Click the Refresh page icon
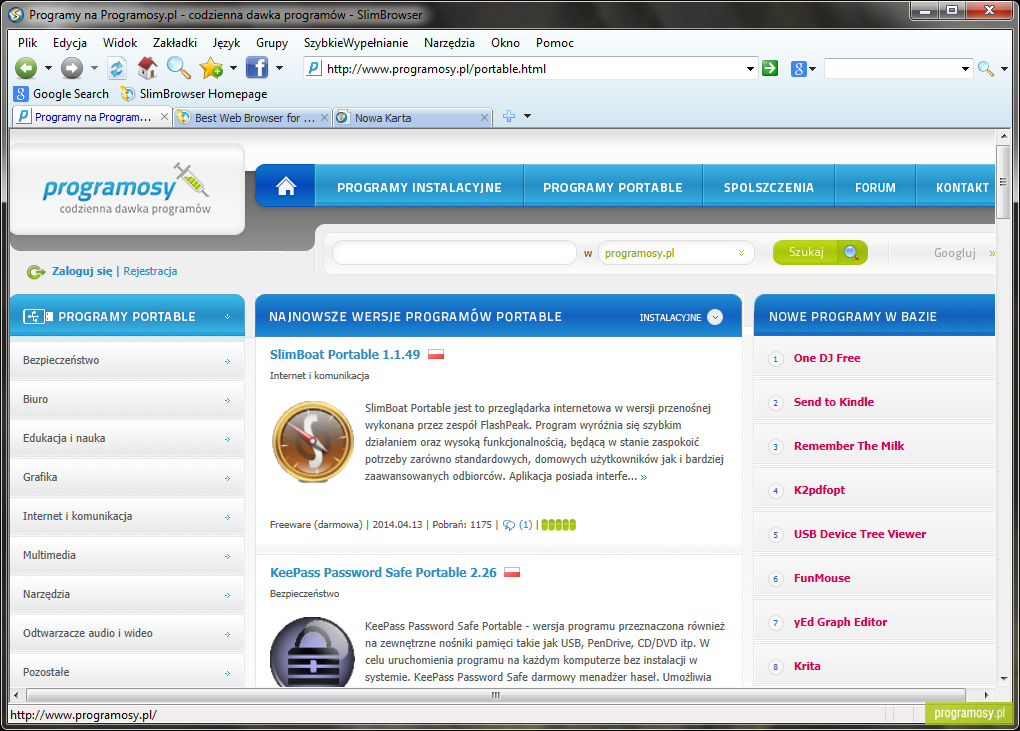1020x731 pixels. (117, 68)
